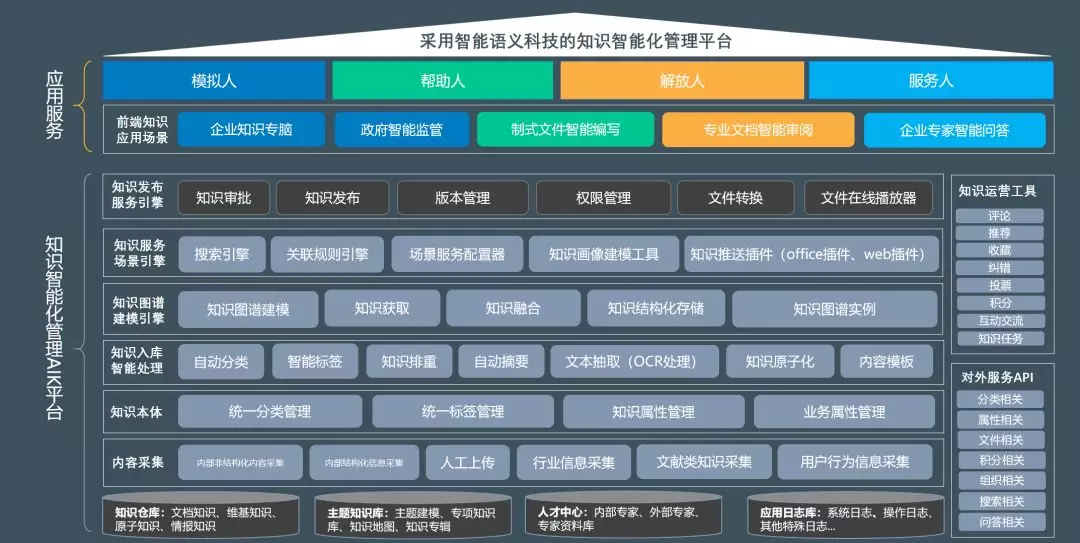
Task: Click 积分 in 知识运营工具 list
Action: click(999, 303)
